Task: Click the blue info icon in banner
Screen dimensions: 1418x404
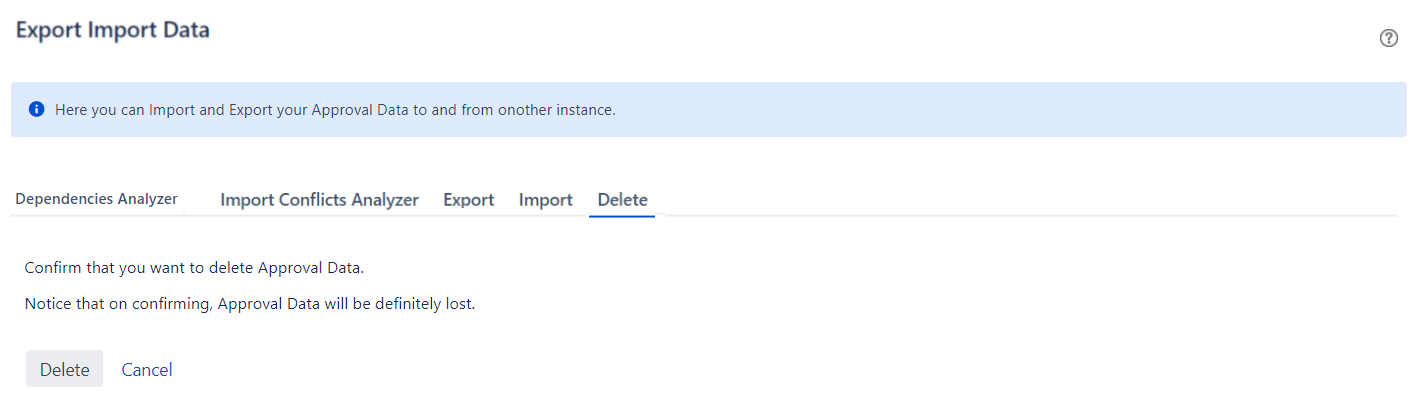Action: click(x=37, y=109)
